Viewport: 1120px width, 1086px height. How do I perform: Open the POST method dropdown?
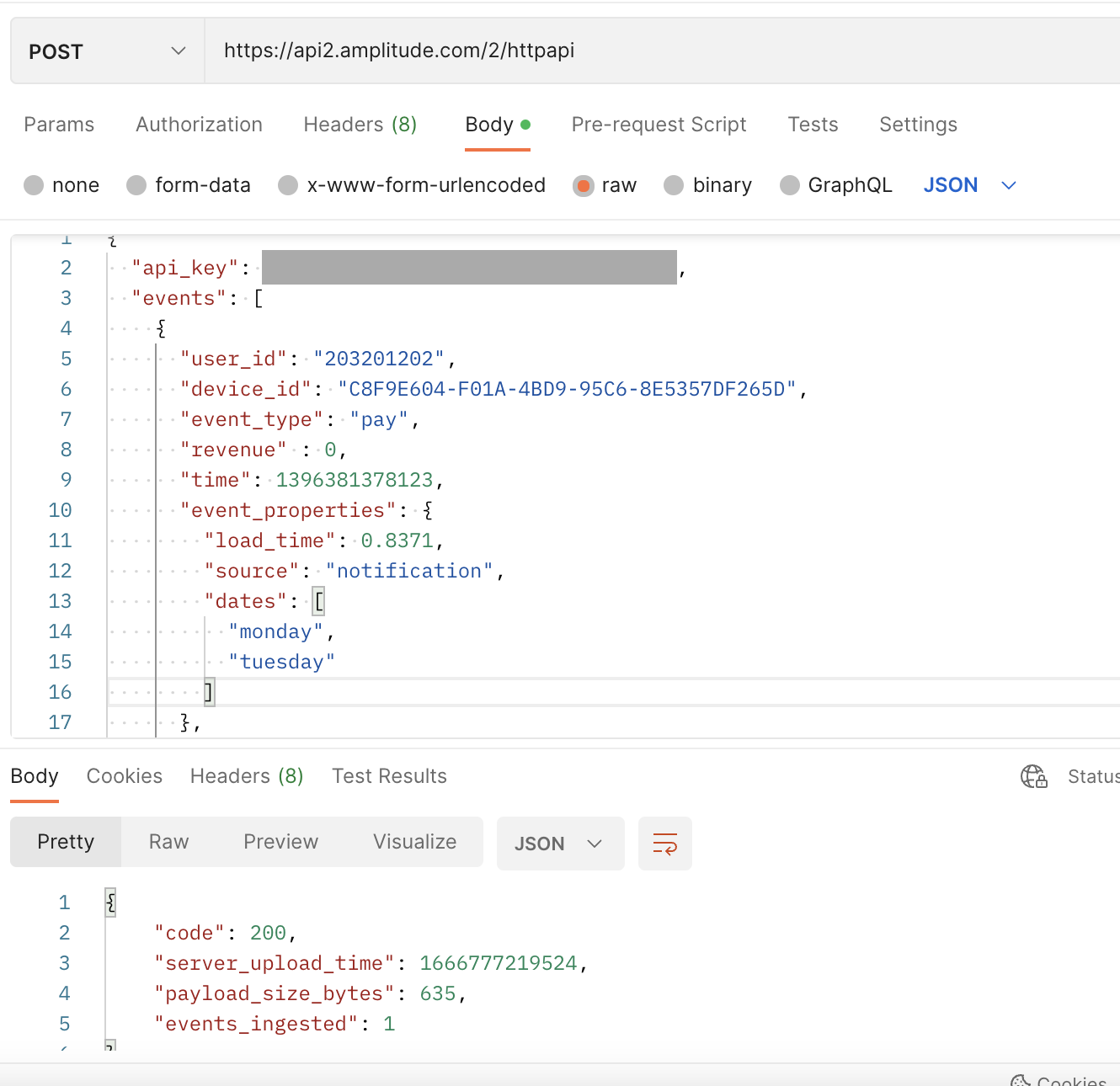click(x=107, y=51)
